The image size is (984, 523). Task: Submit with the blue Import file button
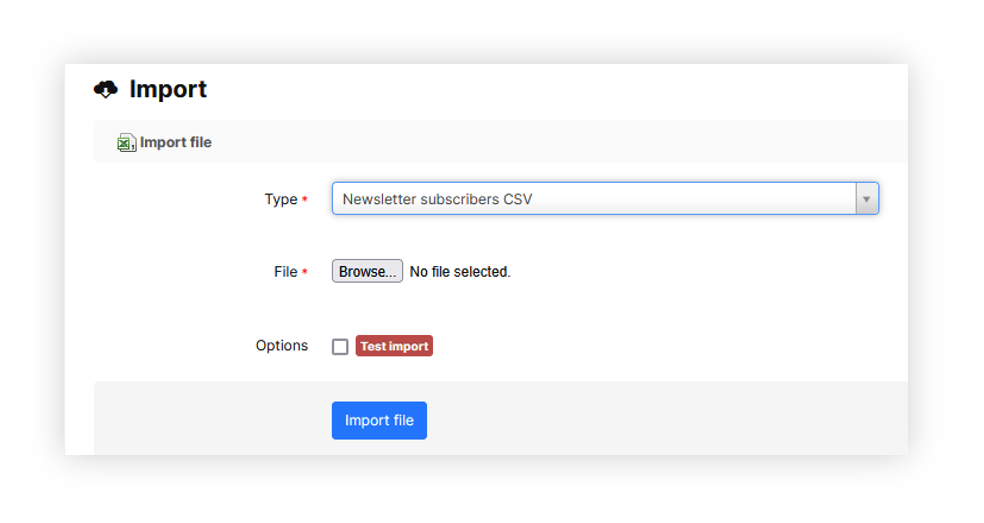tap(379, 420)
